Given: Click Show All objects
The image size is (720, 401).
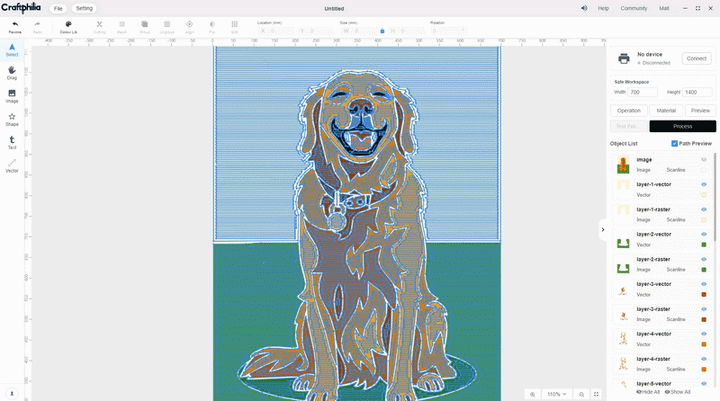Looking at the screenshot, I should pos(678,392).
